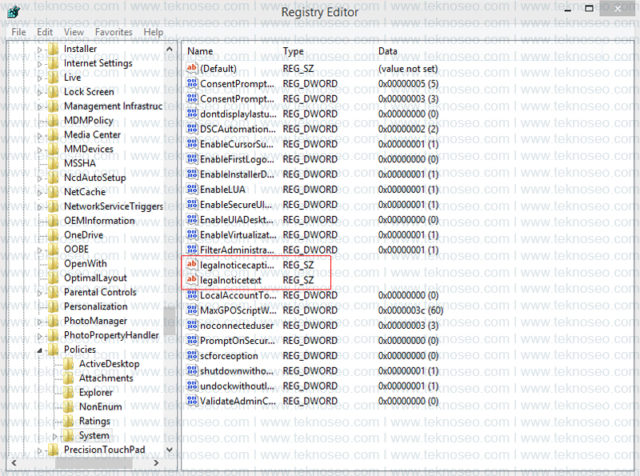Click the tree pane vertical scrollbar thumb

click(170, 320)
